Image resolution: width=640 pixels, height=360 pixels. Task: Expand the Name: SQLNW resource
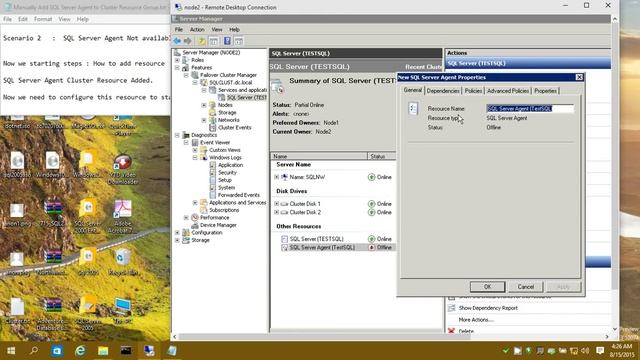[276, 177]
